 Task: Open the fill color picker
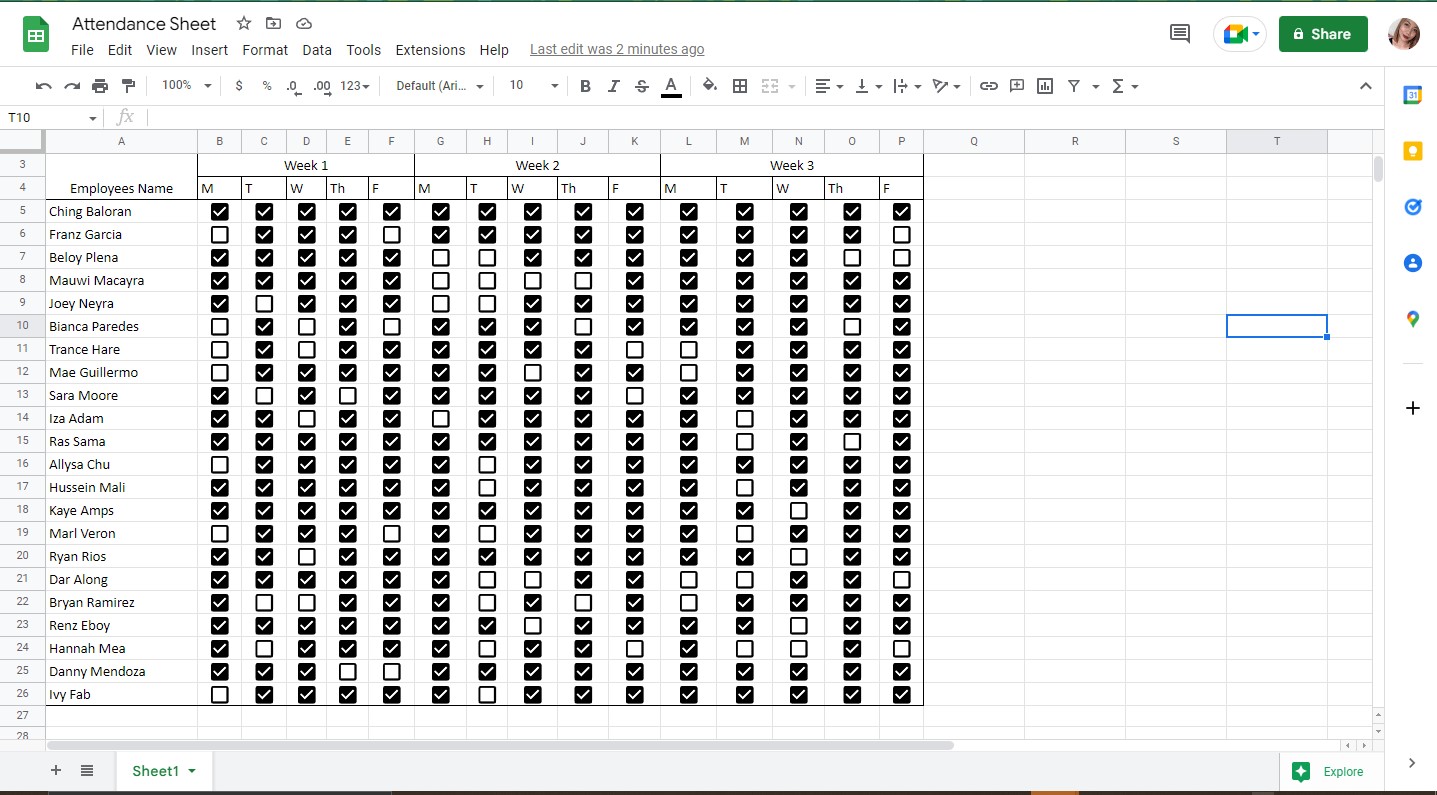[x=710, y=86]
